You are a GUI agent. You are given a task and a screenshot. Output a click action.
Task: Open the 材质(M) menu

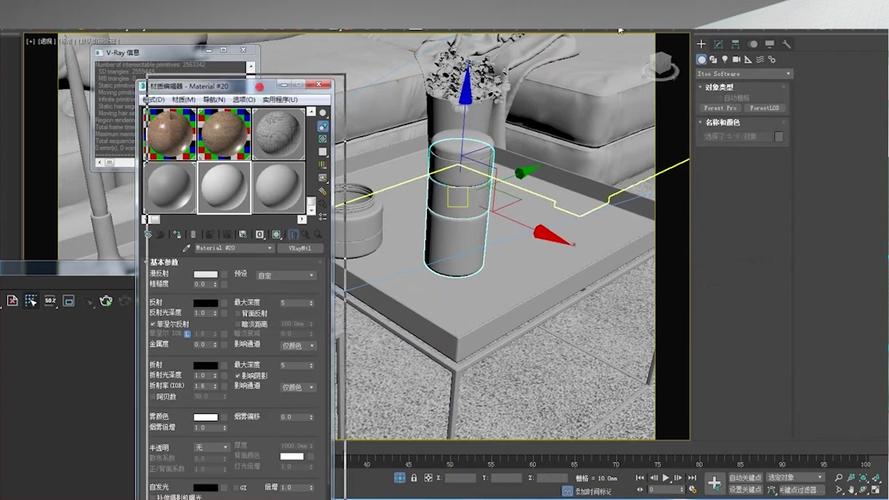pyautogui.click(x=183, y=100)
